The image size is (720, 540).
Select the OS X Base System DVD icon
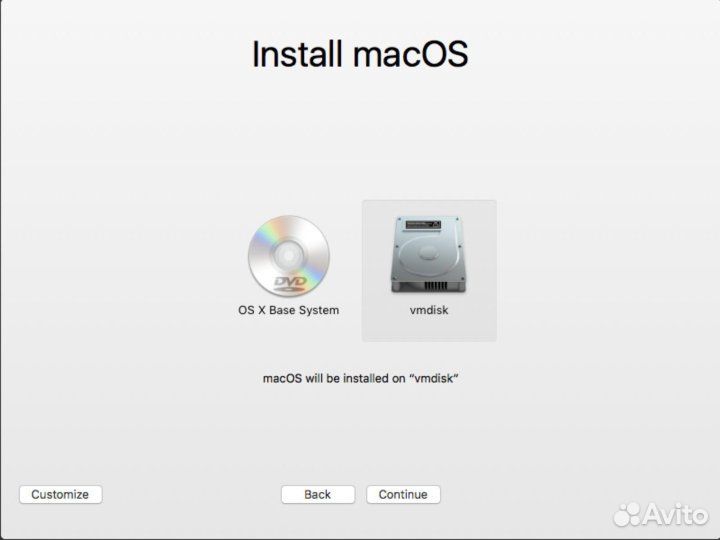coord(289,255)
